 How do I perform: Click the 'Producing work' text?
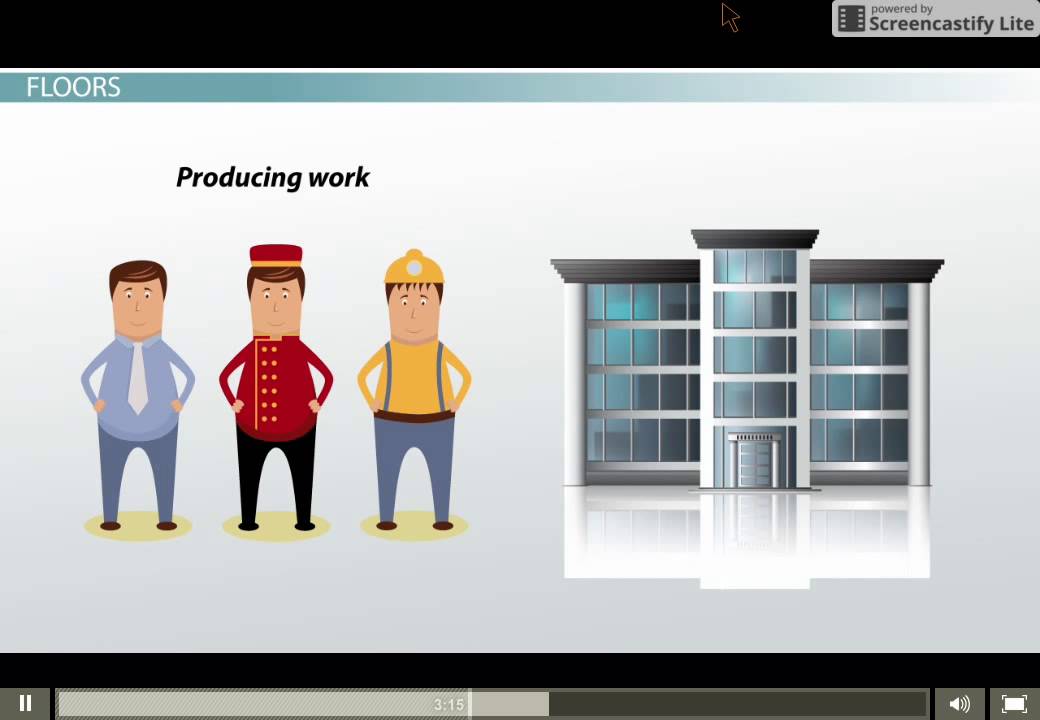(273, 178)
